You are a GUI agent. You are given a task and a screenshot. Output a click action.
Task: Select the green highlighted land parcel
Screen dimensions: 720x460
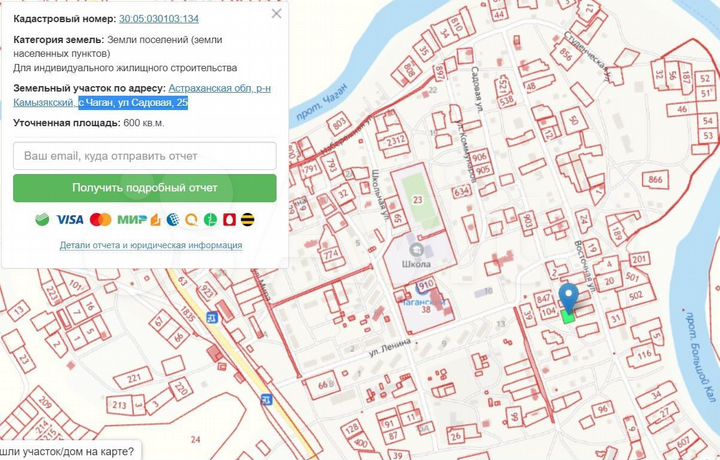click(568, 317)
